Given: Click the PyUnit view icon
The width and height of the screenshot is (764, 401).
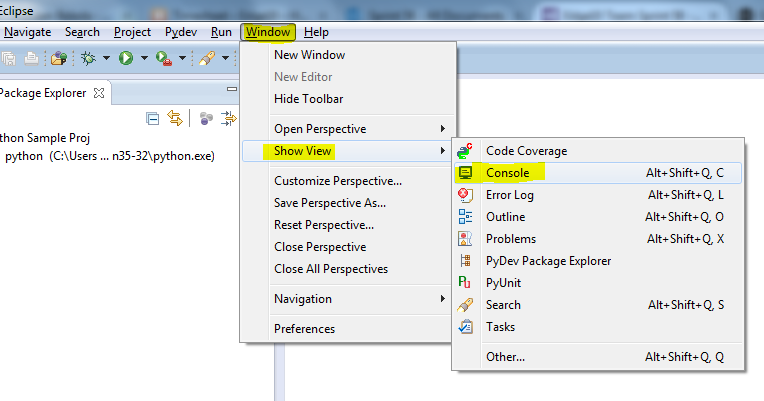Looking at the screenshot, I should 465,283.
